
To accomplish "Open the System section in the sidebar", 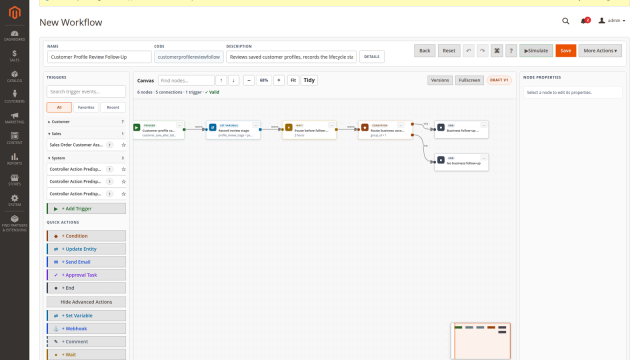I will [14, 200].
